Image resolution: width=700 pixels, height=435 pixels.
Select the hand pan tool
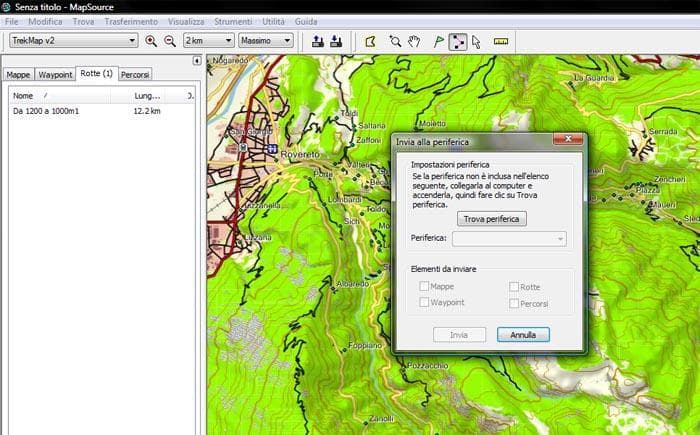click(414, 42)
